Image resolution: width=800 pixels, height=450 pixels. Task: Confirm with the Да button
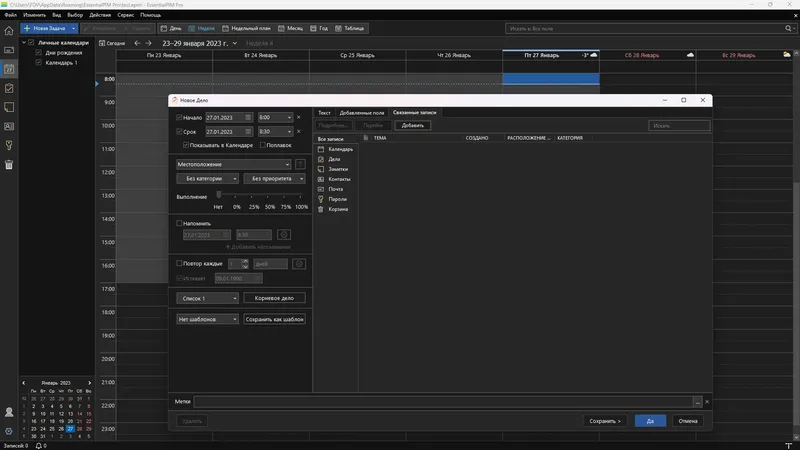tap(650, 421)
